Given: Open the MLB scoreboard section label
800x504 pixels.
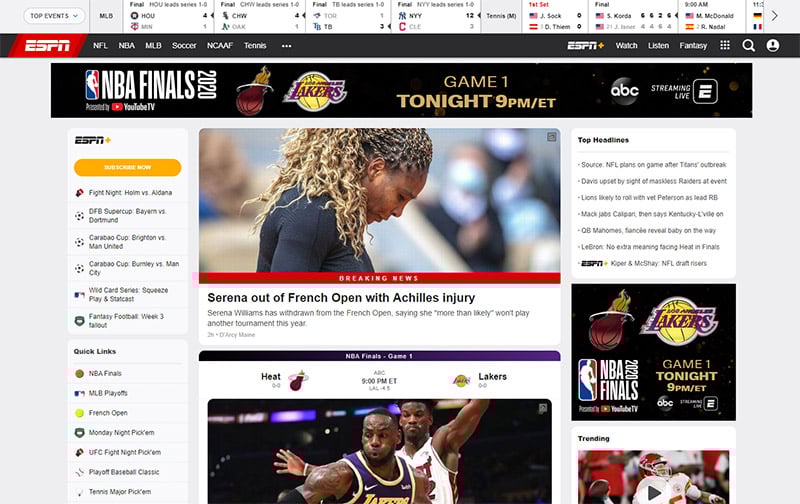Looking at the screenshot, I should (106, 16).
